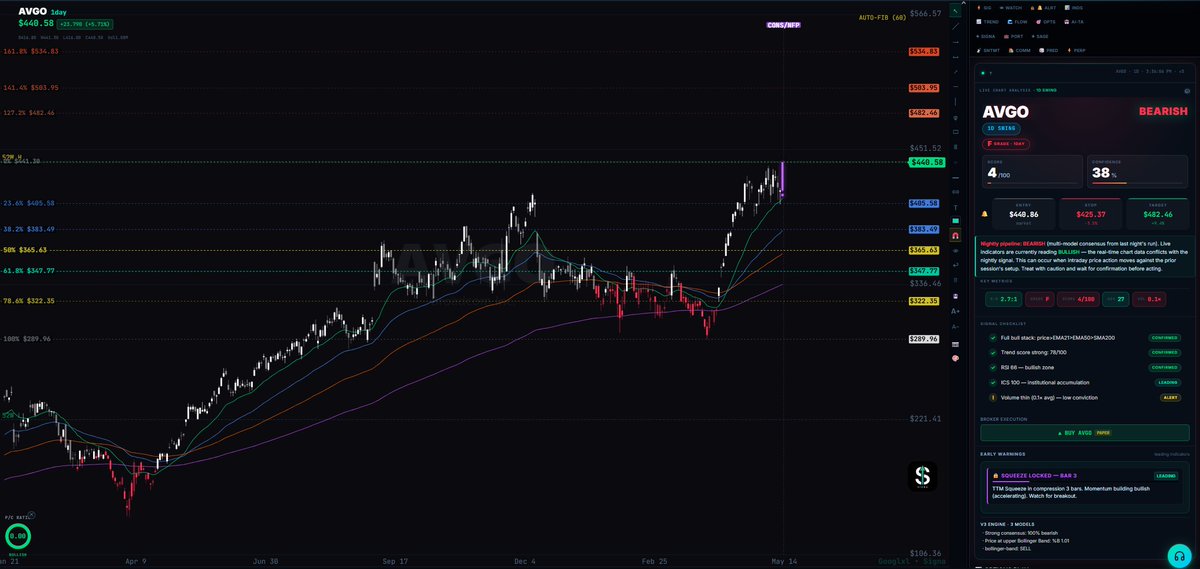Switch to the FLOW tab

[1018, 22]
